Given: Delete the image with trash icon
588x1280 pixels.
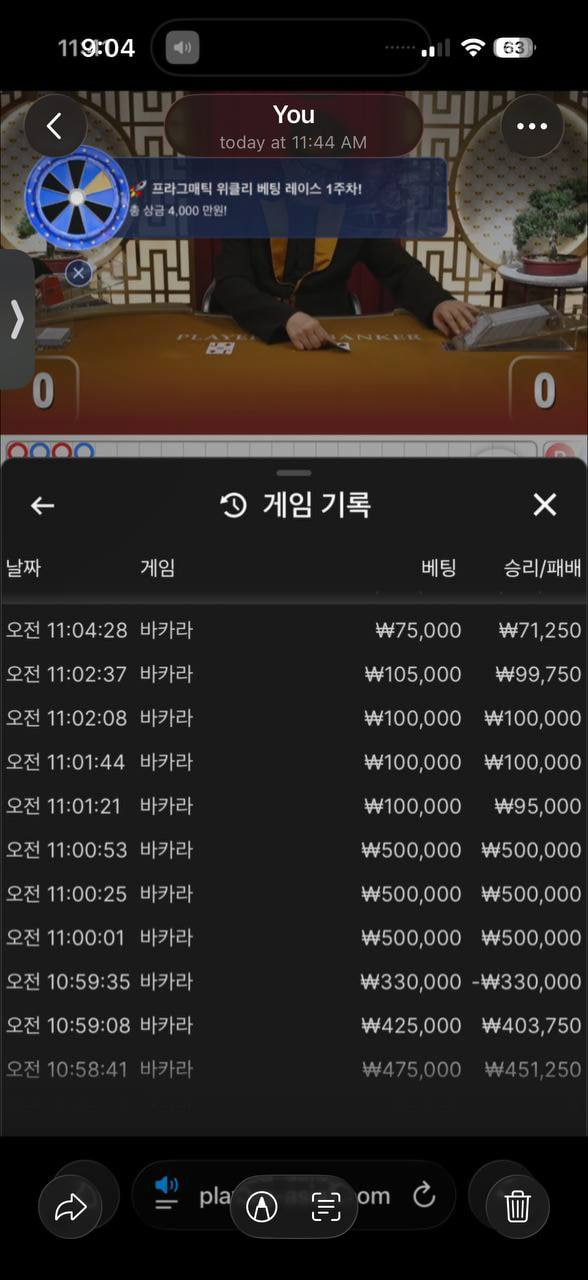Looking at the screenshot, I should [517, 1208].
